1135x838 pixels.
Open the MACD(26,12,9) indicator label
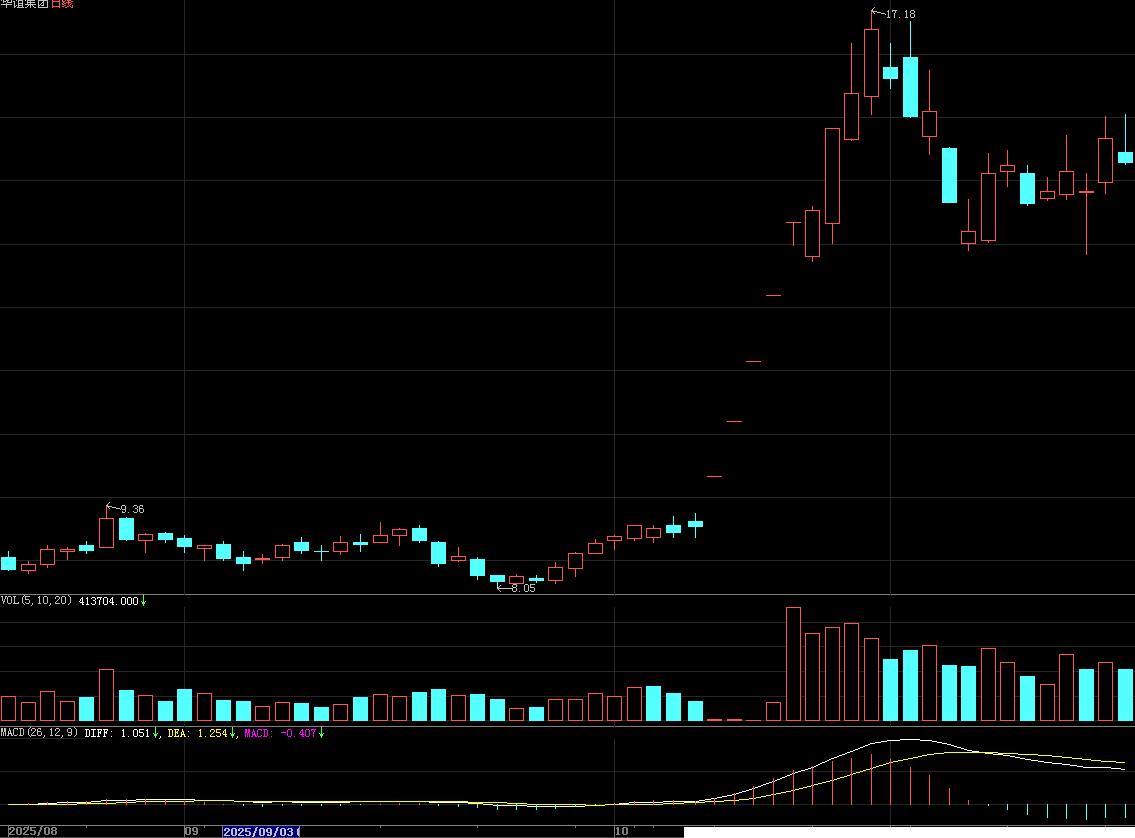(39, 733)
